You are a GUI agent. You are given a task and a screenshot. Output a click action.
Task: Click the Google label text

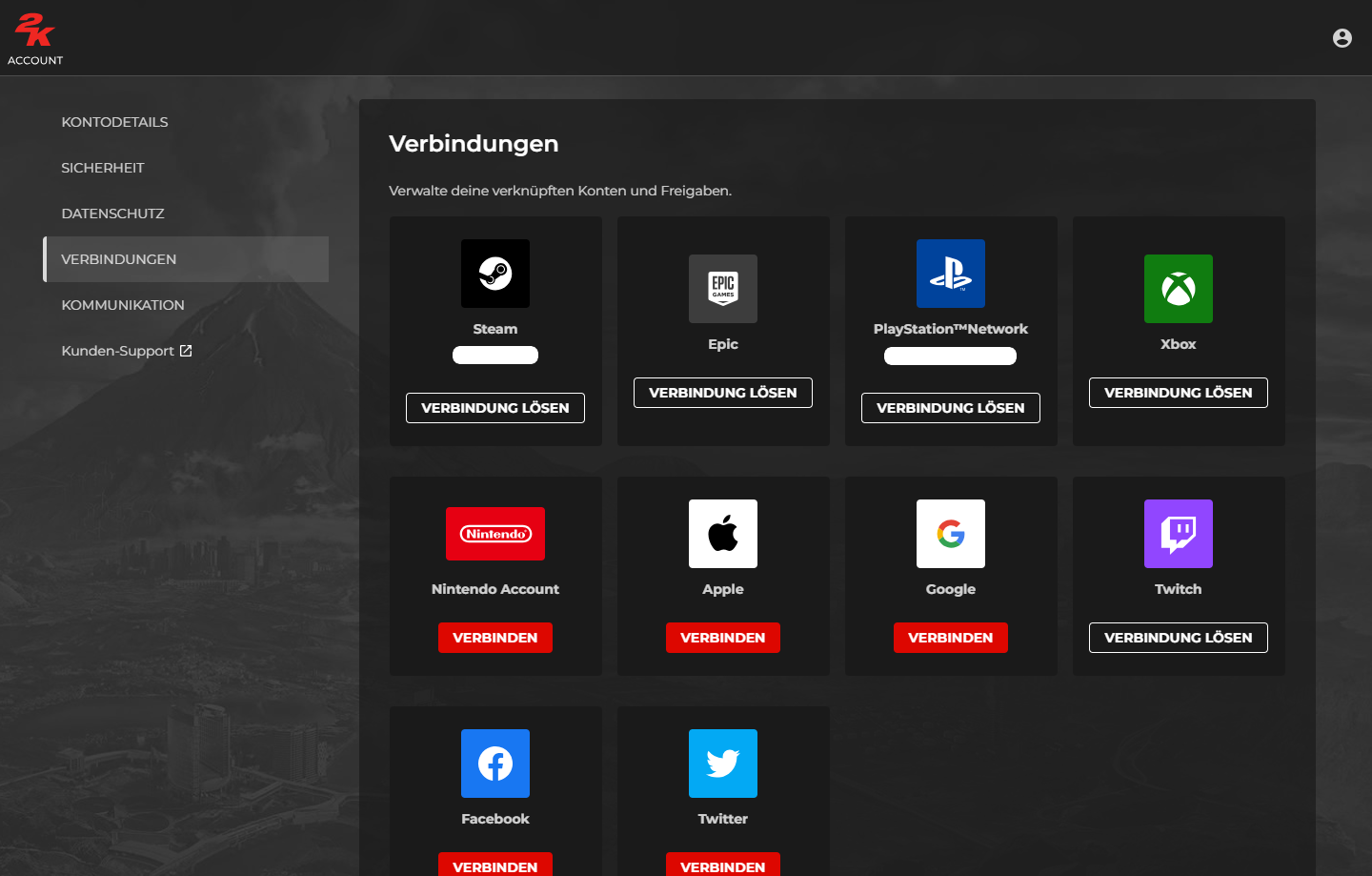coord(951,589)
